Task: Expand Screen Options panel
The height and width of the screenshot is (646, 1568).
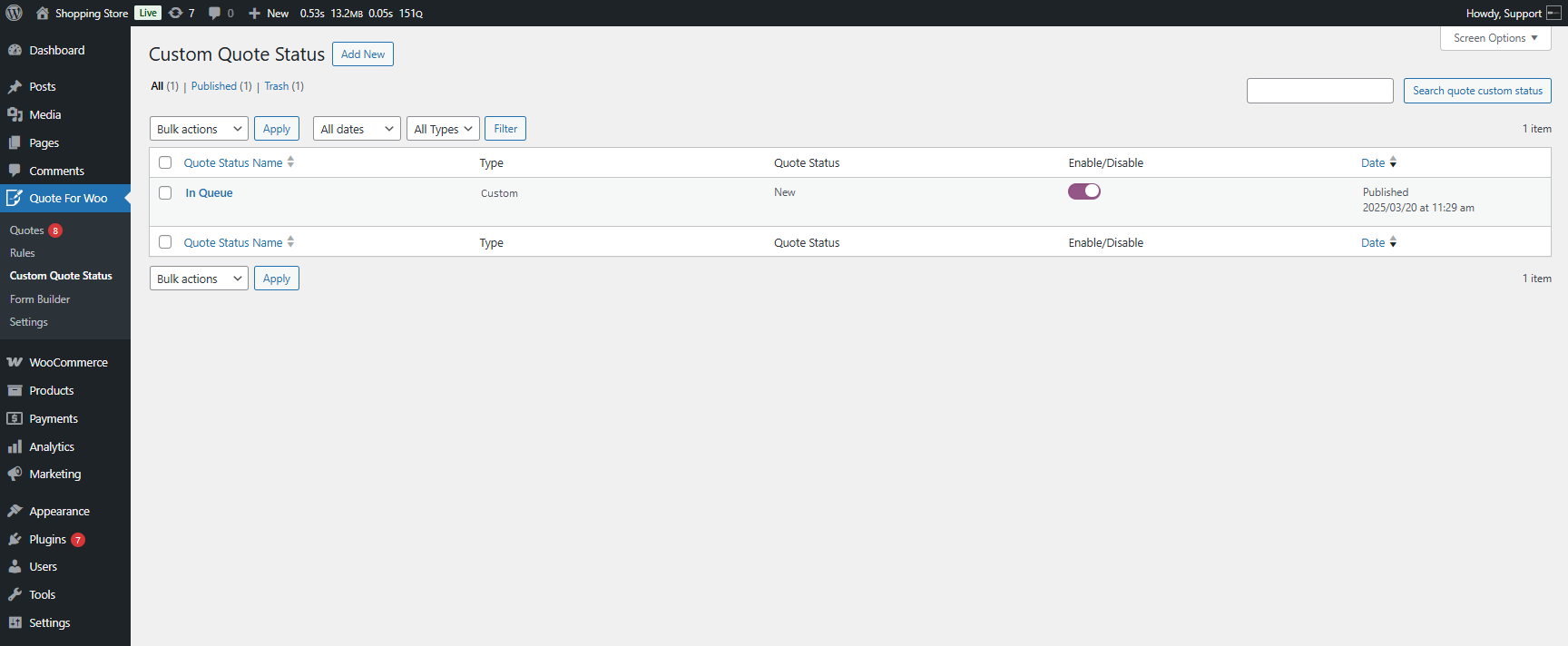Action: (x=1495, y=38)
